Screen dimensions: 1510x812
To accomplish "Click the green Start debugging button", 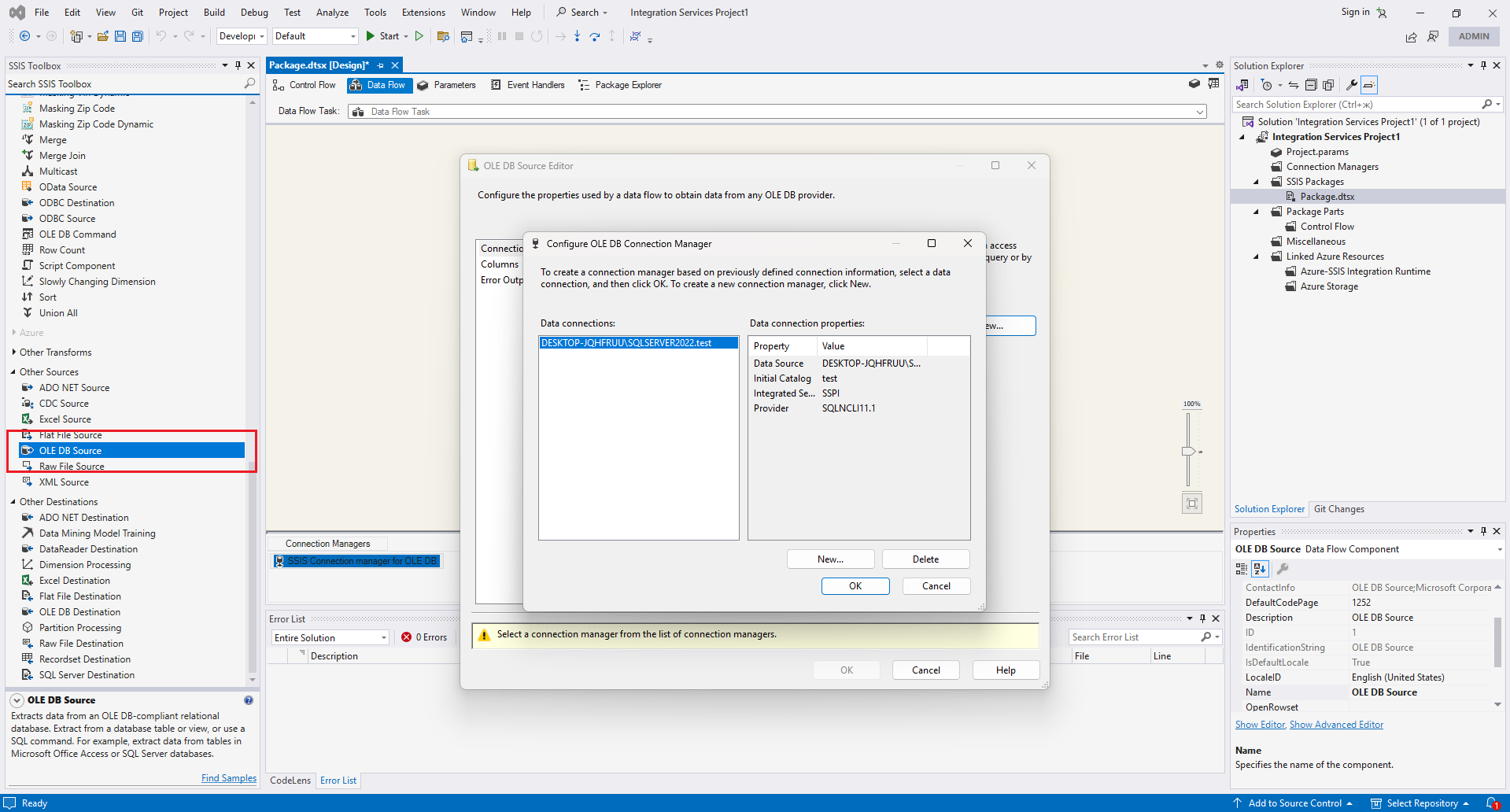I will point(382,36).
